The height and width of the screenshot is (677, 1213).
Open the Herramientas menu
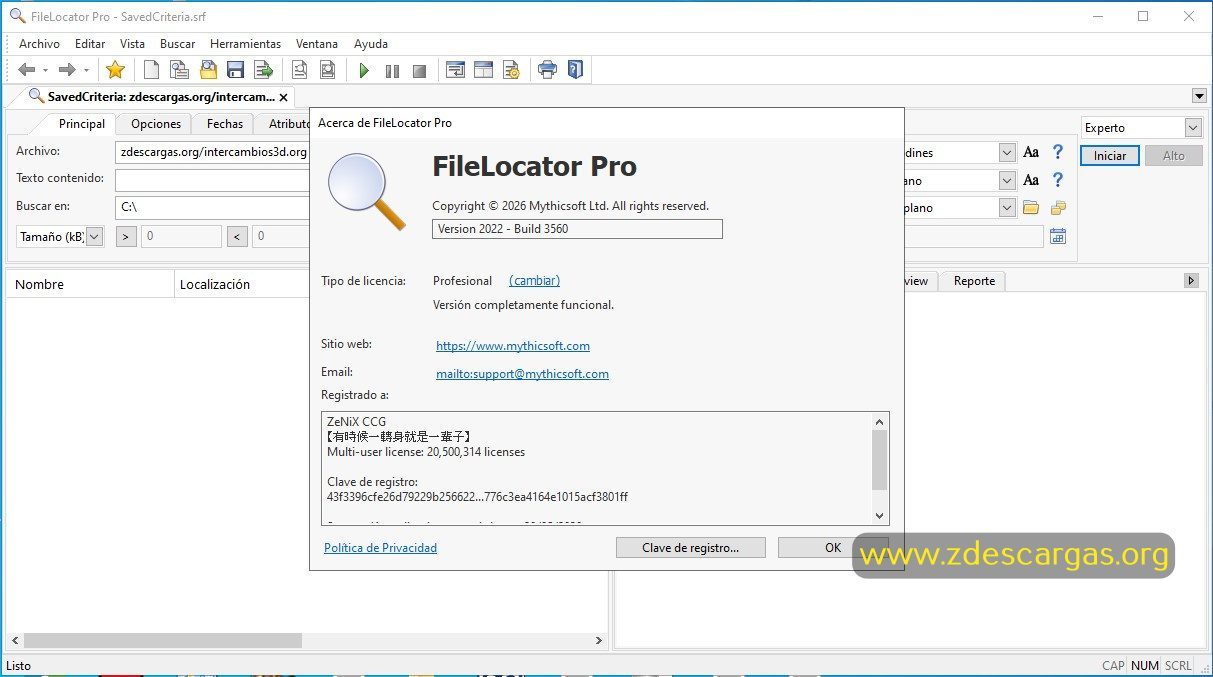tap(245, 44)
